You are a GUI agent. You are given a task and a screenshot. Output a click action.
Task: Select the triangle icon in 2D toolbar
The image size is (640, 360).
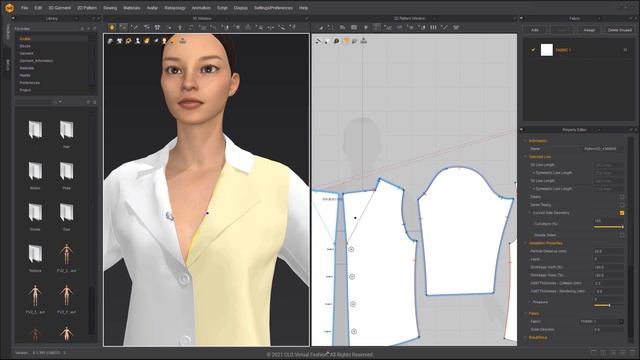click(x=366, y=27)
